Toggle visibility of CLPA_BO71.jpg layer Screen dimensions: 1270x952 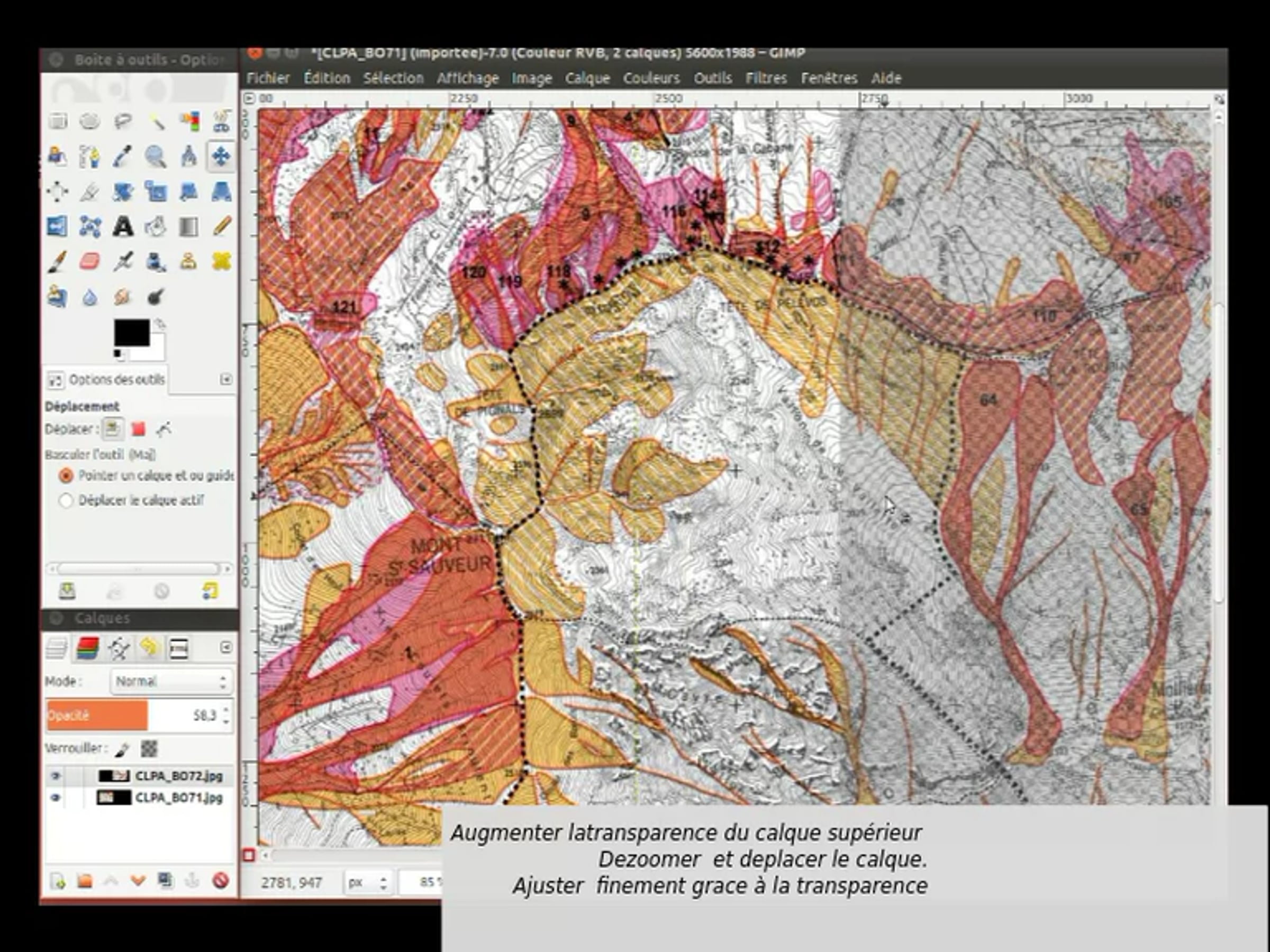55,798
